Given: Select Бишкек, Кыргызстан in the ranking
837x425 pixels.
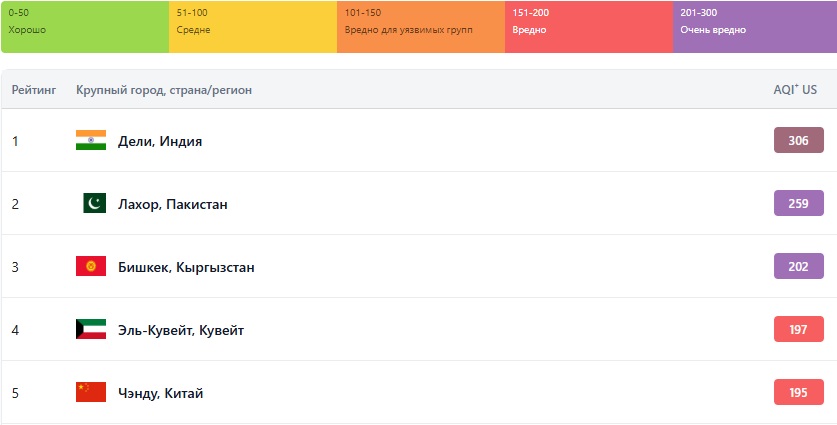Looking at the screenshot, I should (x=186, y=267).
